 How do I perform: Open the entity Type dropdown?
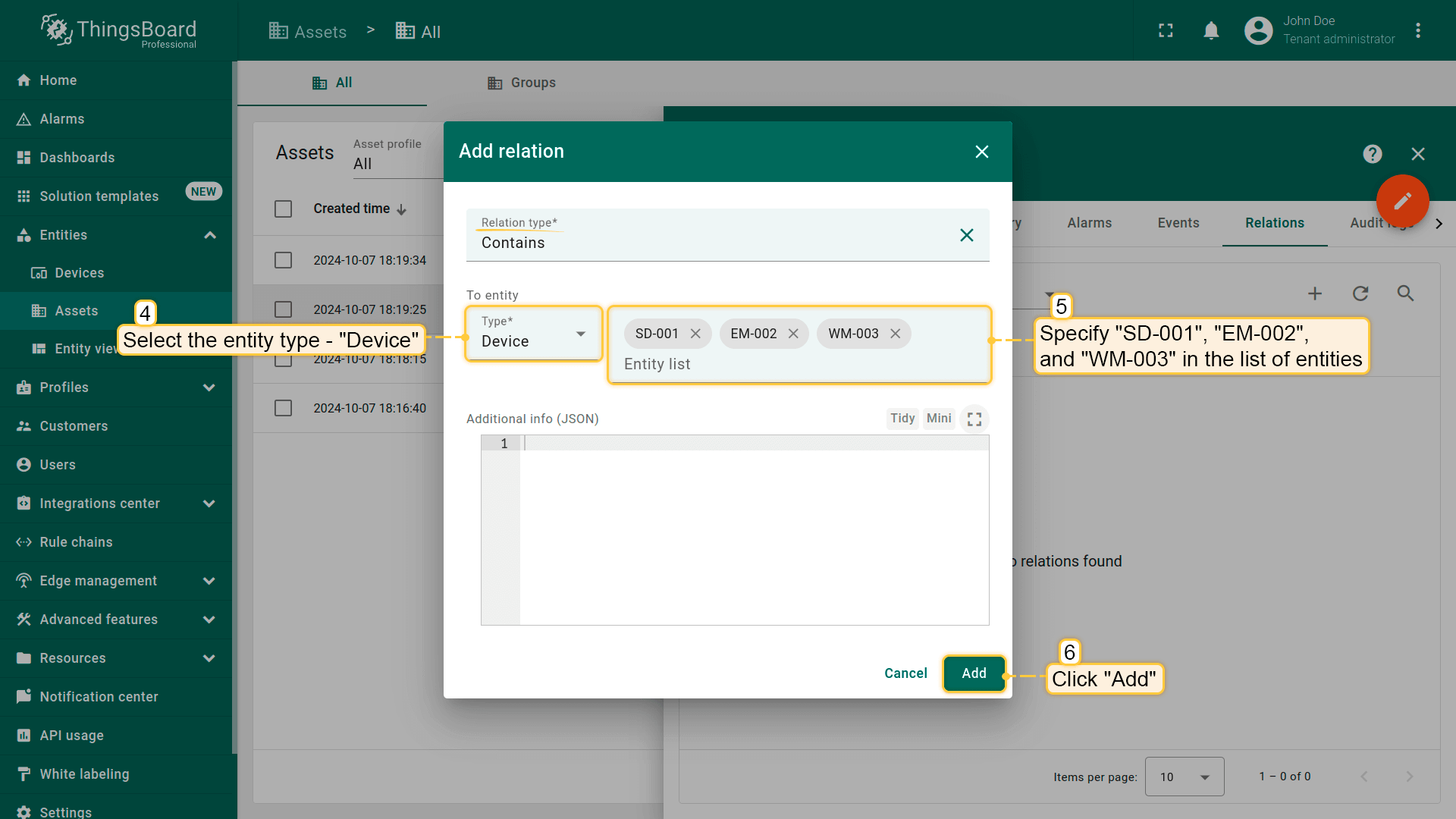(534, 334)
